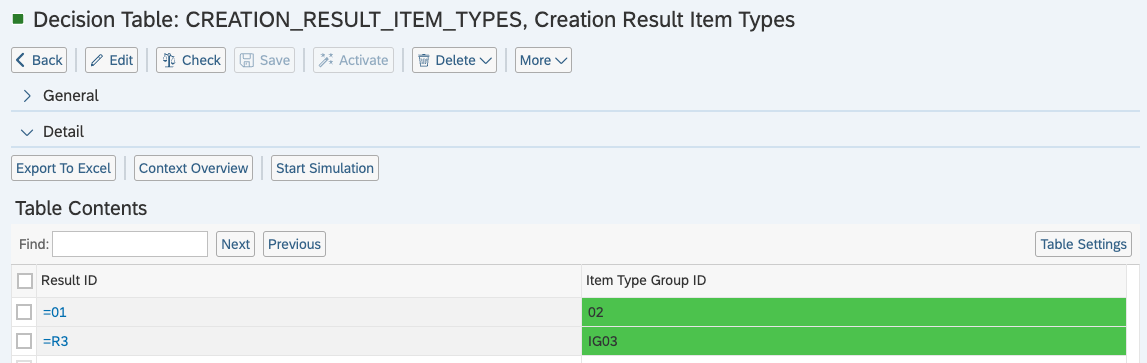Click the green status square beside title
The image size is (1147, 363).
(x=18, y=19)
